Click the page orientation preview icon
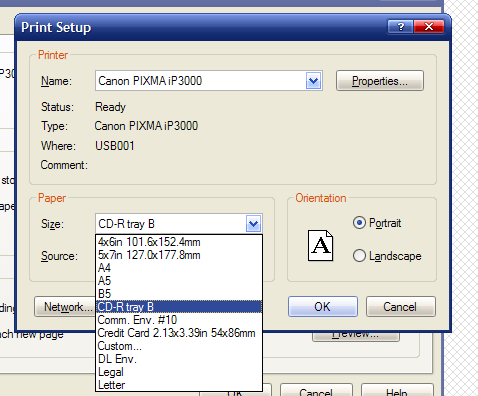This screenshot has height=396, width=478. click(320, 245)
